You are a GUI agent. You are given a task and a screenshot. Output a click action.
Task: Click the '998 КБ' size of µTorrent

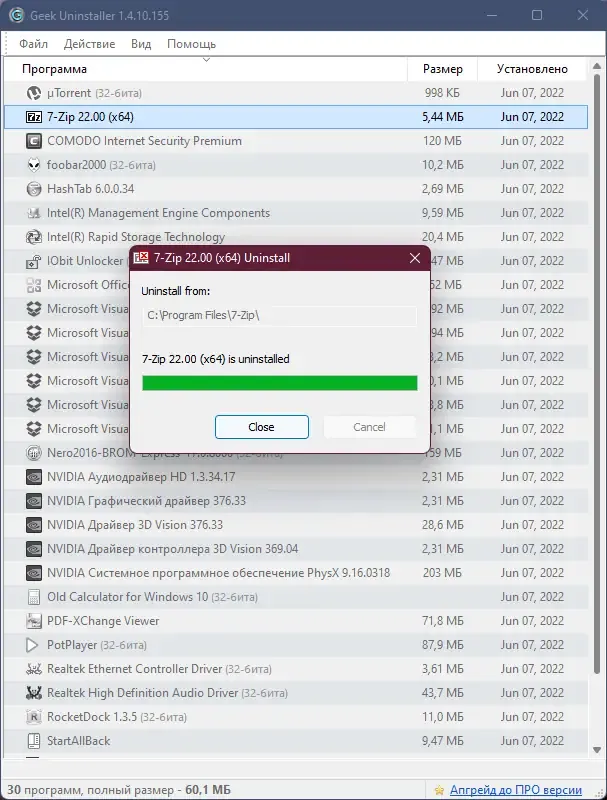[x=442, y=93]
